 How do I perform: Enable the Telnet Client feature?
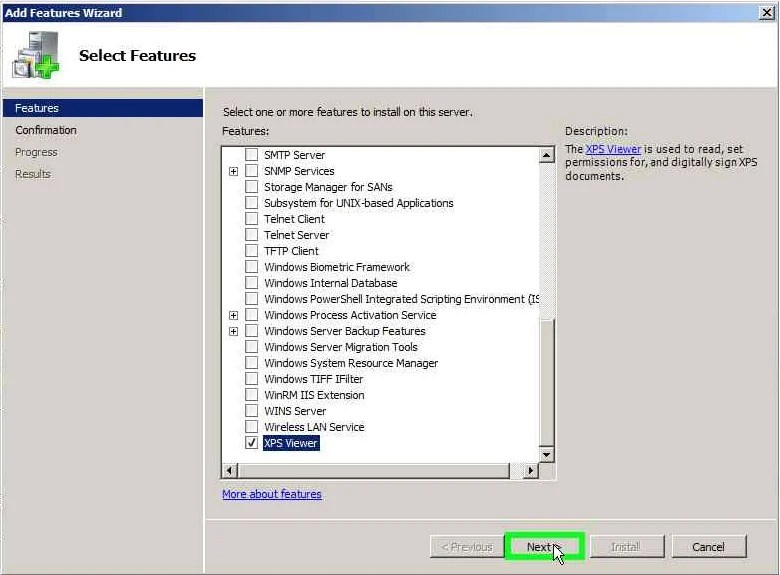(252, 218)
